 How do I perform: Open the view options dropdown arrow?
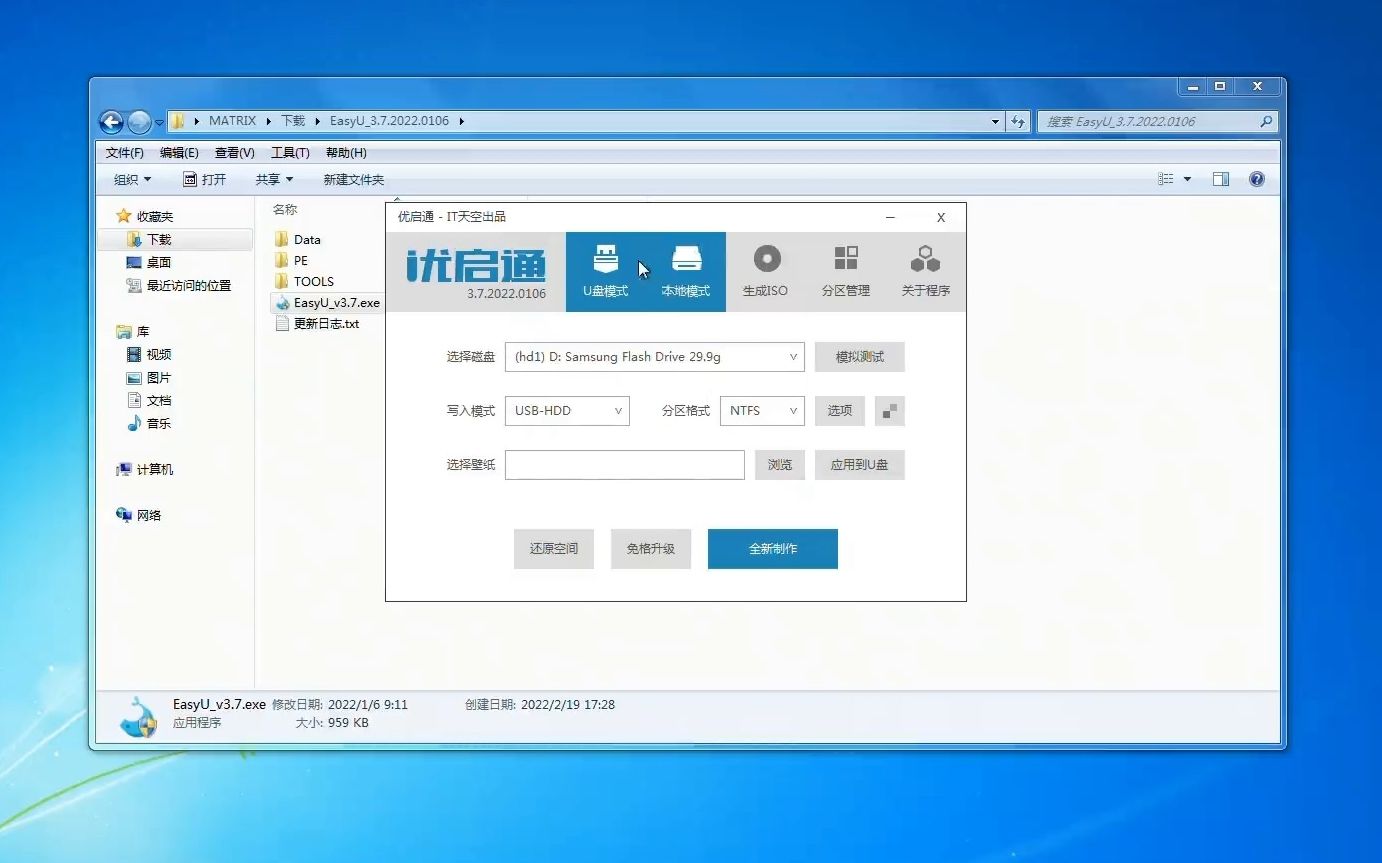coord(1187,179)
